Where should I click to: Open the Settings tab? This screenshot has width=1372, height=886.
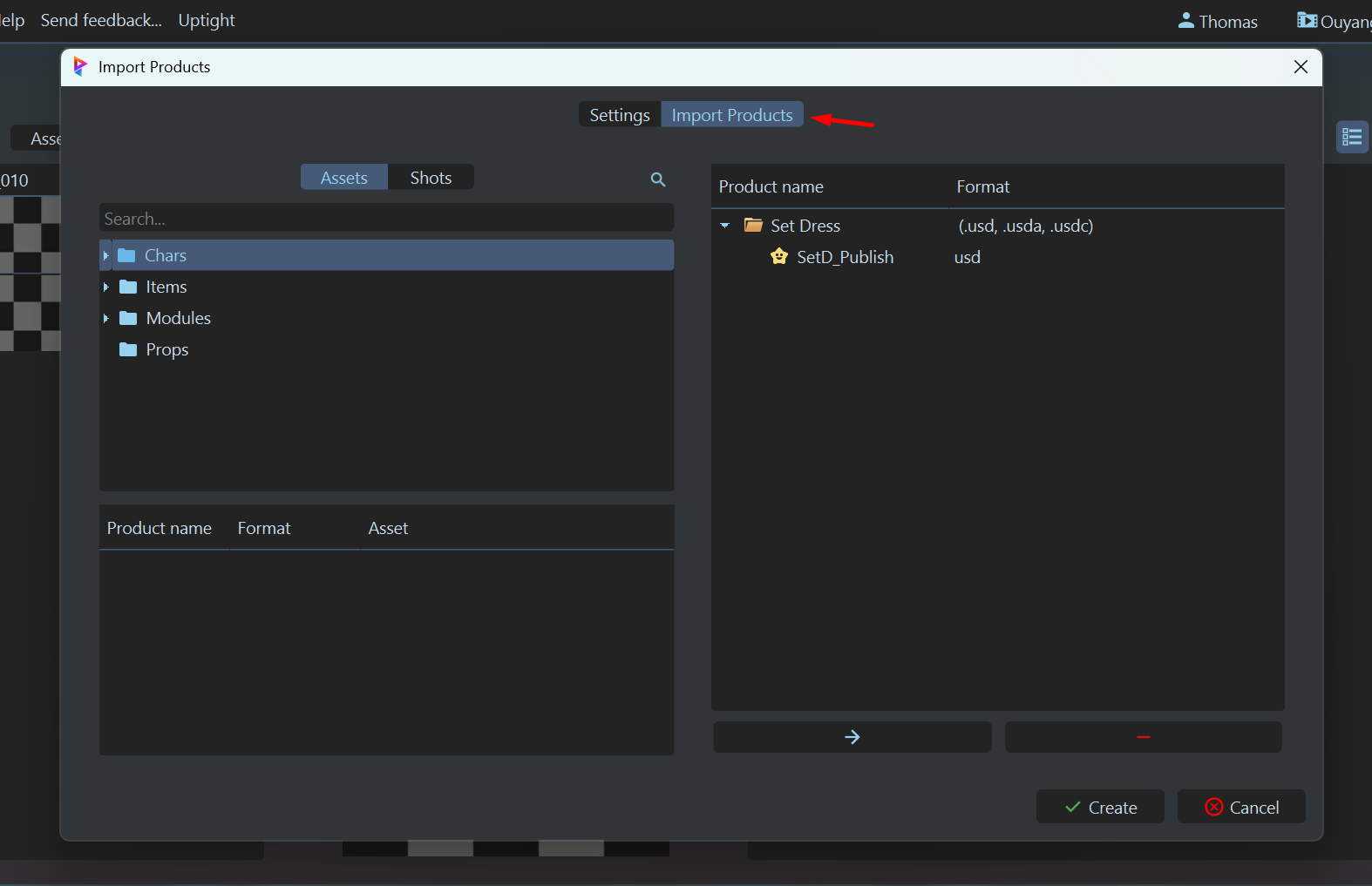(x=619, y=115)
